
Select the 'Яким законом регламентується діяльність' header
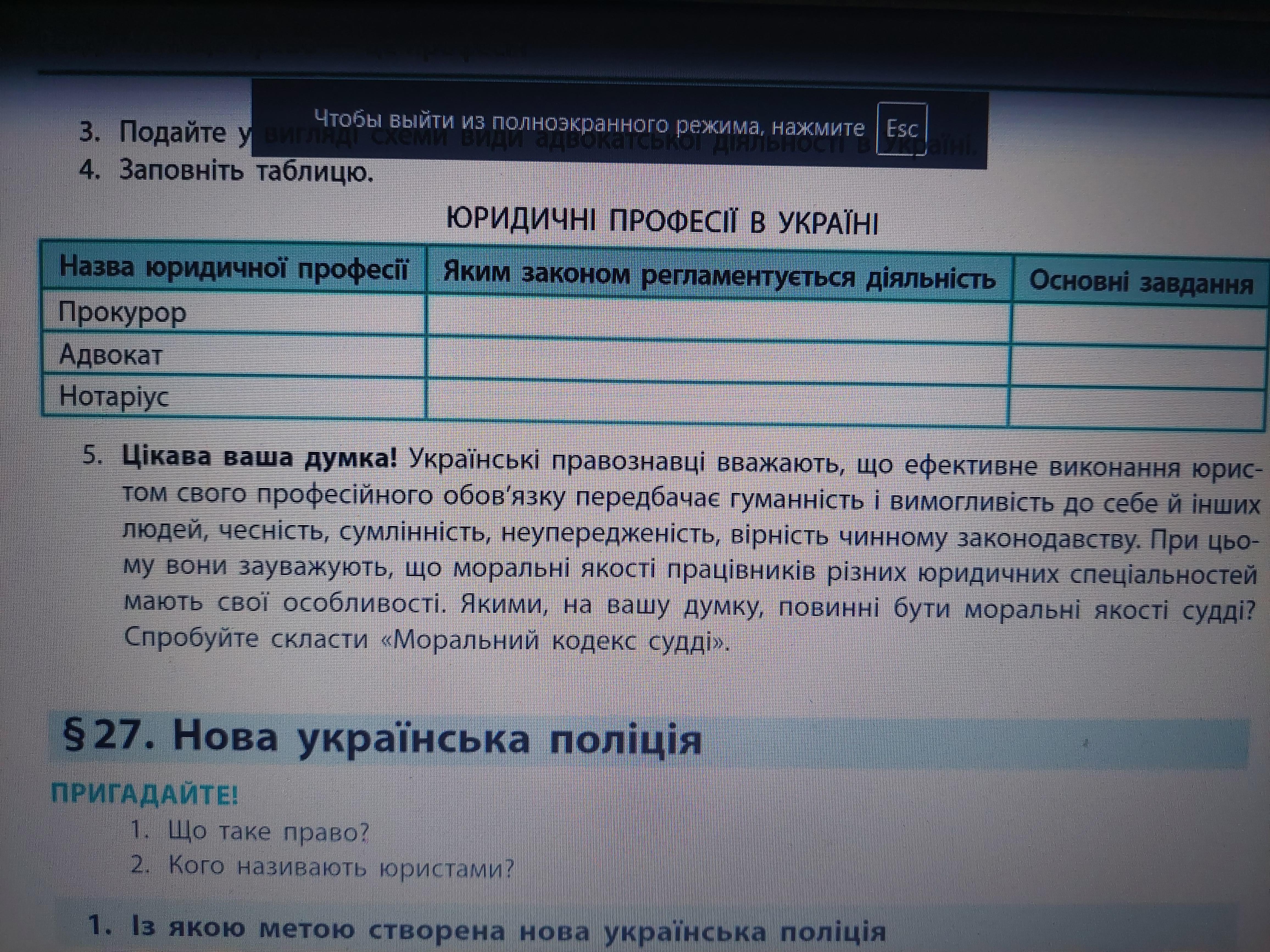pos(719,277)
